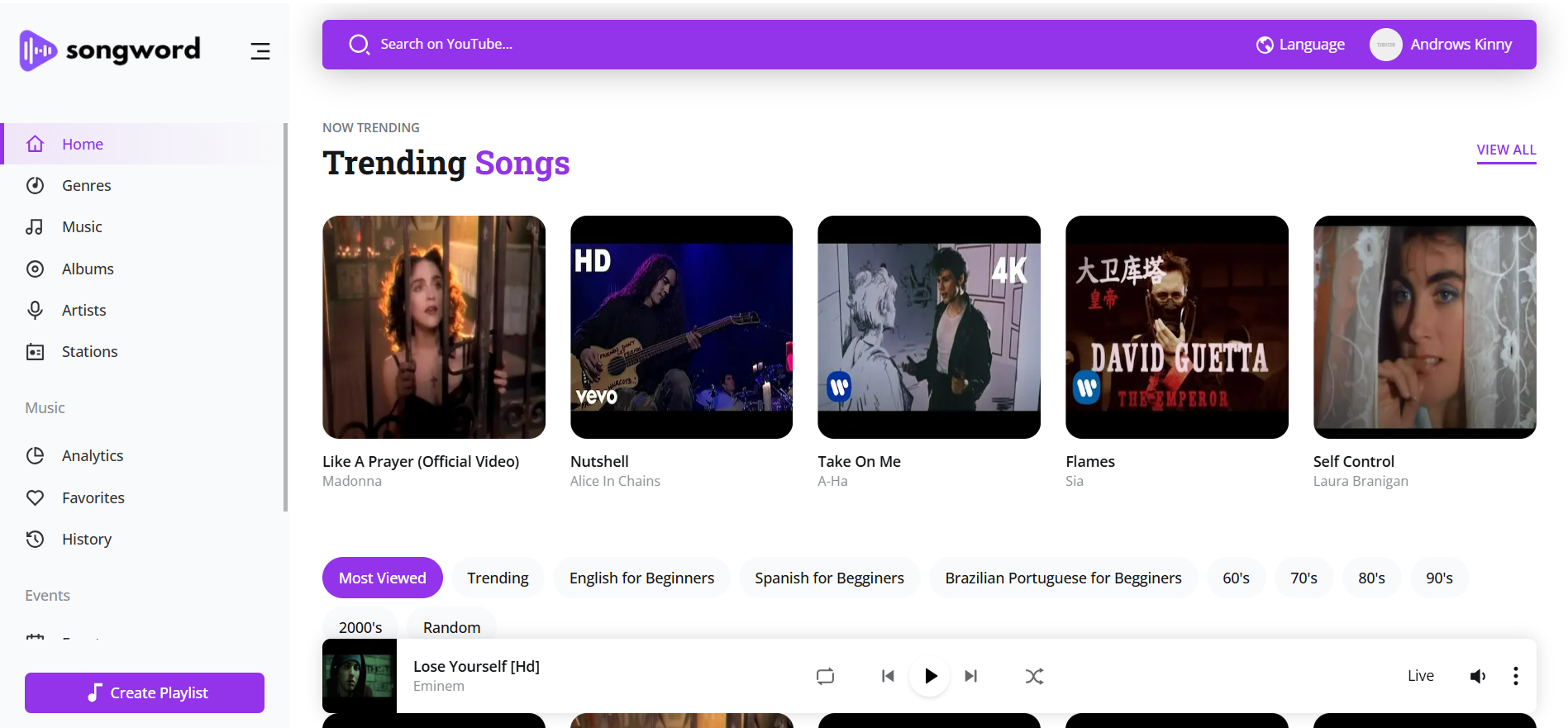Toggle shuffle in the player bar
The height and width of the screenshot is (728, 1568).
[1034, 676]
